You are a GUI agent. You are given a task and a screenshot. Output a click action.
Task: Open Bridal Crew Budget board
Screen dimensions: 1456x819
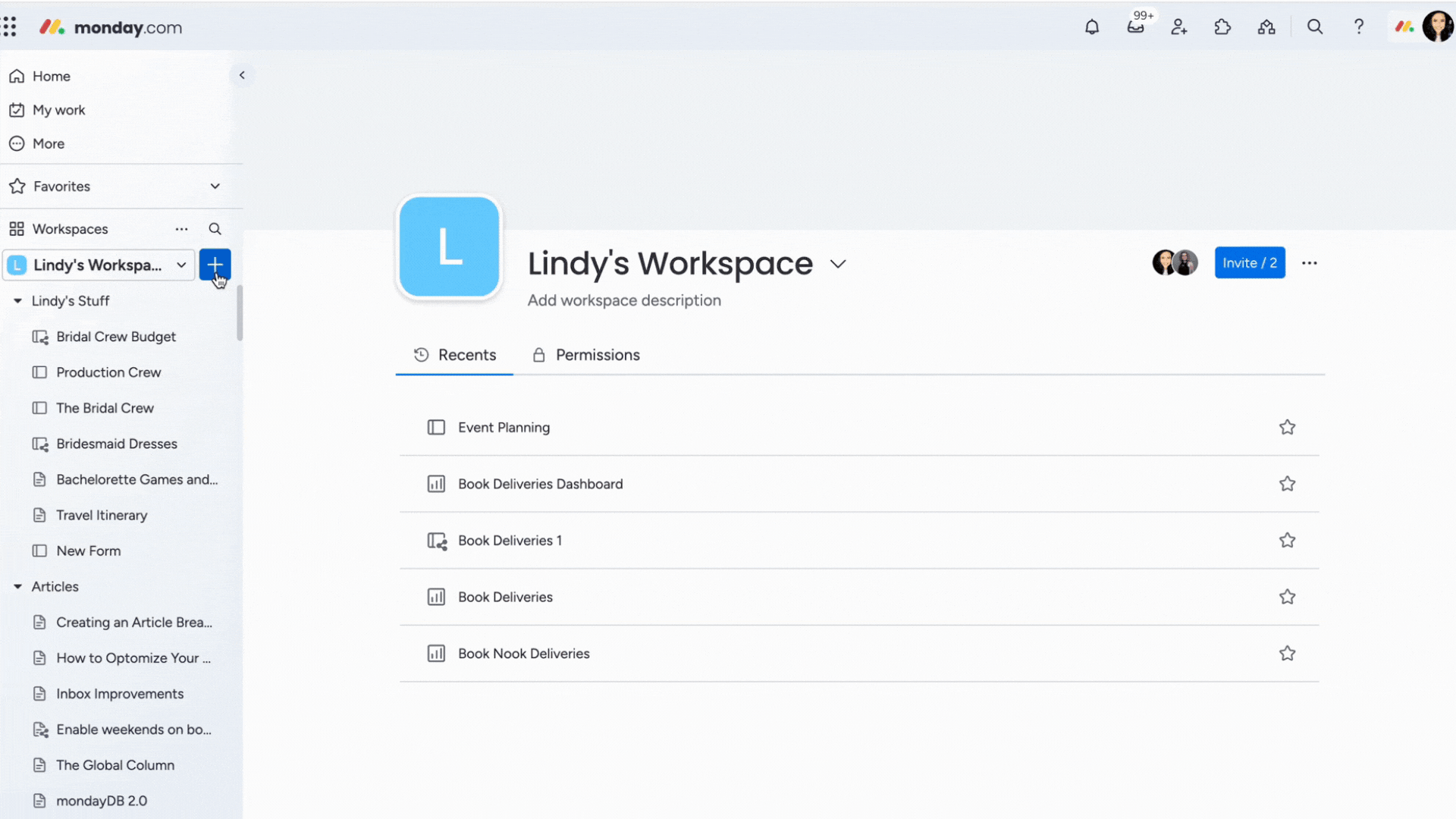pyautogui.click(x=116, y=337)
